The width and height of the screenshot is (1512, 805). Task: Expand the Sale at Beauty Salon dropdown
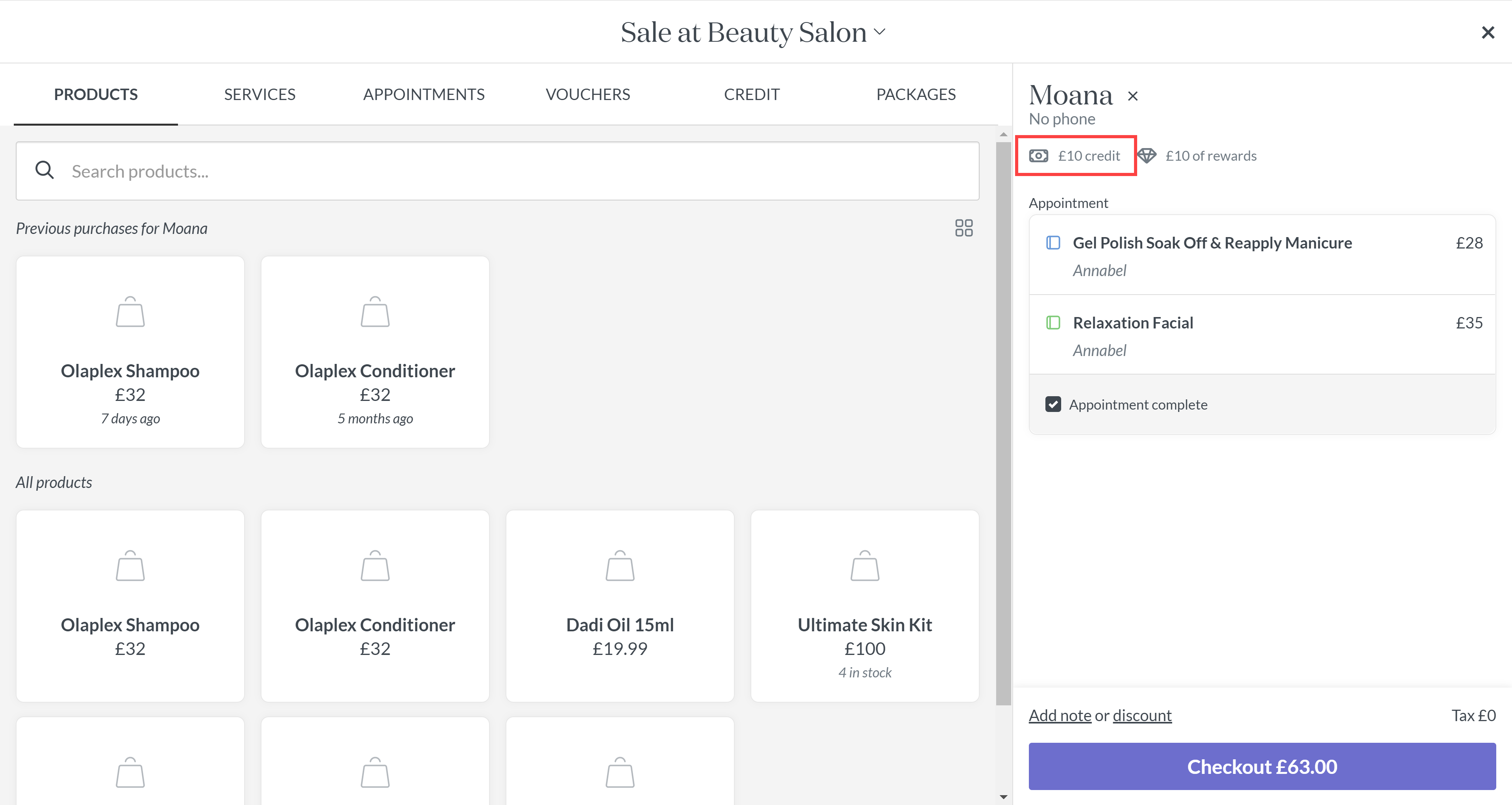[879, 32]
